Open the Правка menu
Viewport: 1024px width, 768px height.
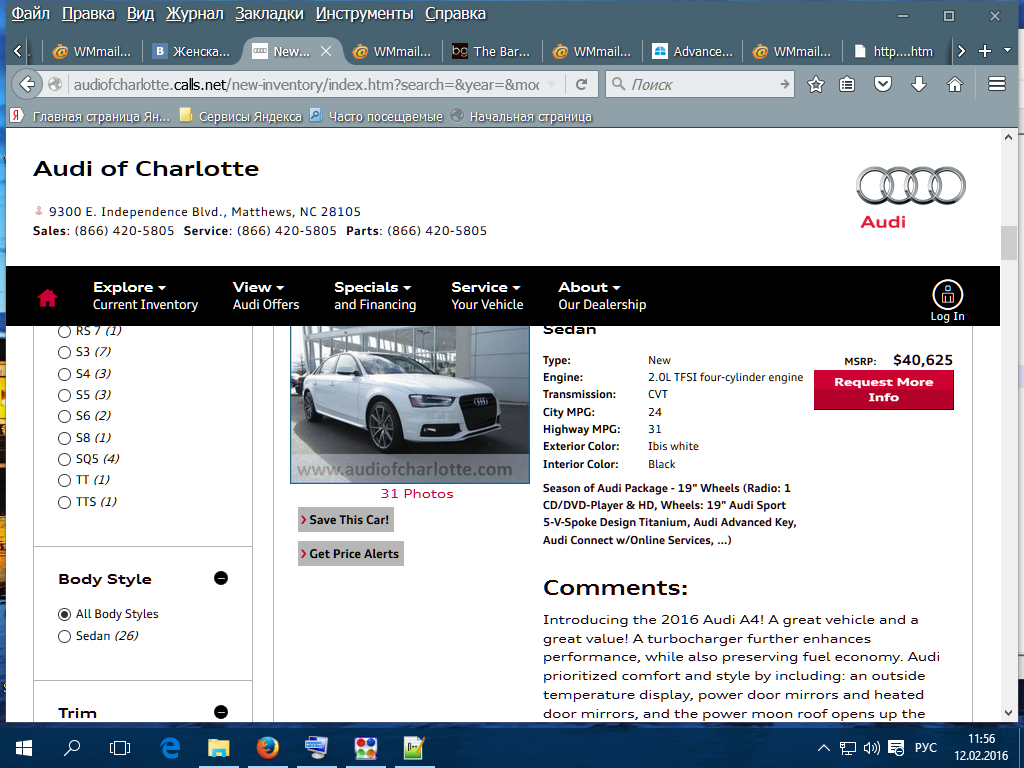click(x=88, y=14)
